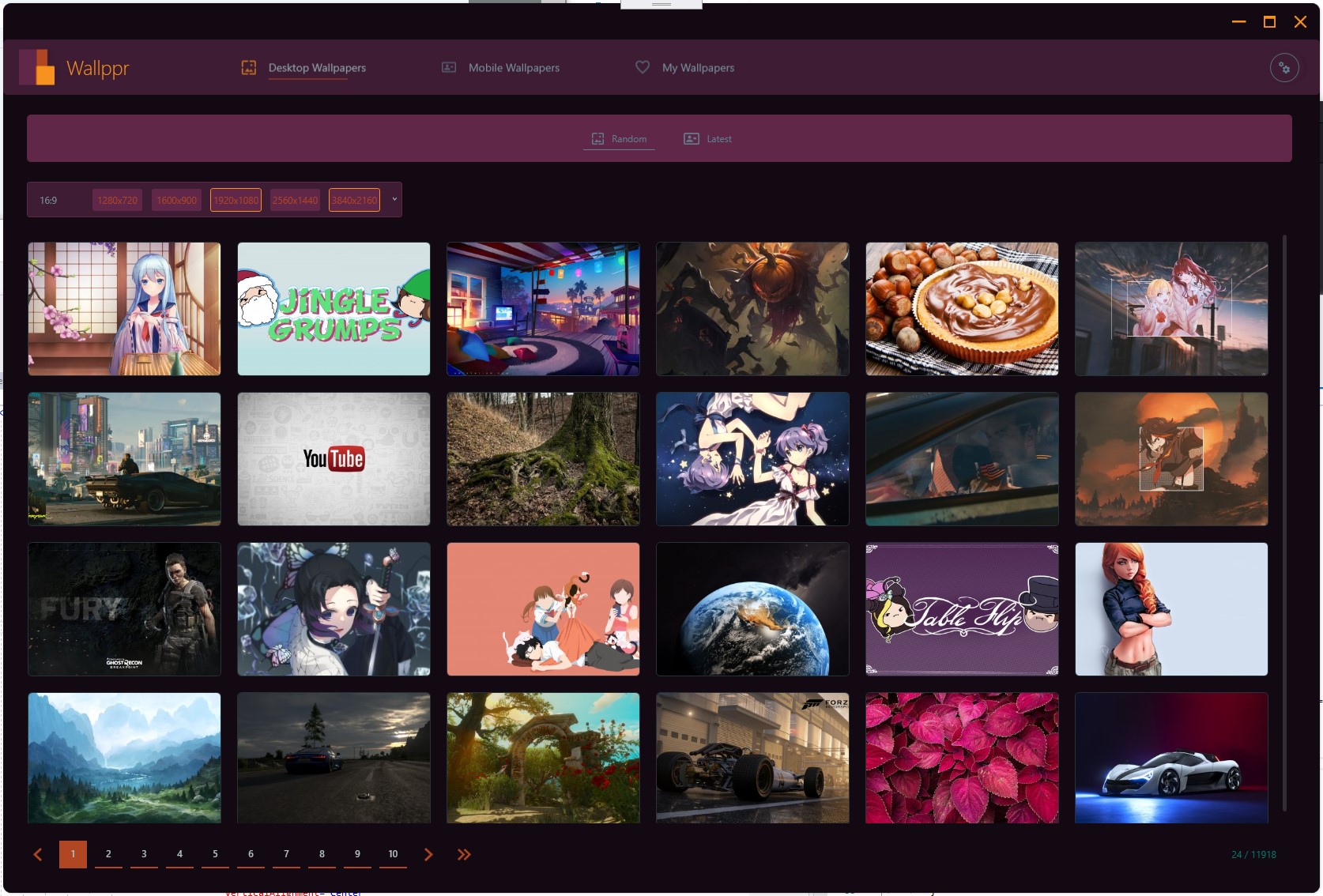Open the blue-haired anime girl wallpaper

click(x=124, y=309)
